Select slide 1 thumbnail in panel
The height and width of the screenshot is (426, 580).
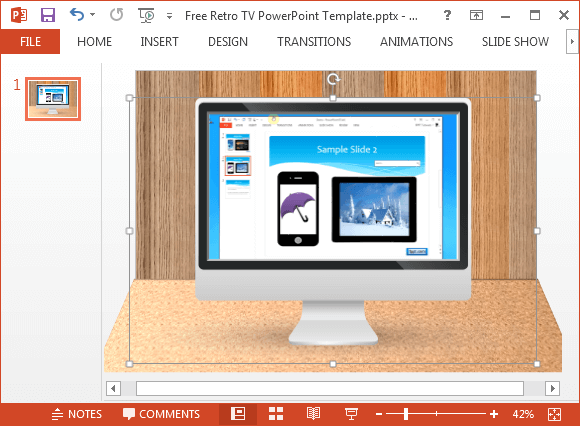(53, 99)
